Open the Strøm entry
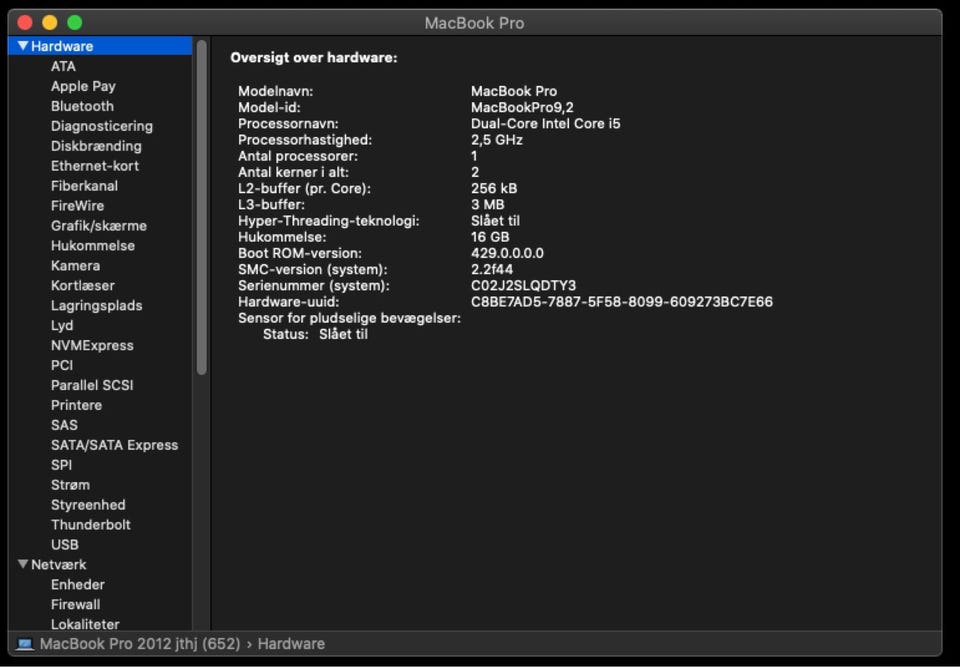 pos(70,485)
